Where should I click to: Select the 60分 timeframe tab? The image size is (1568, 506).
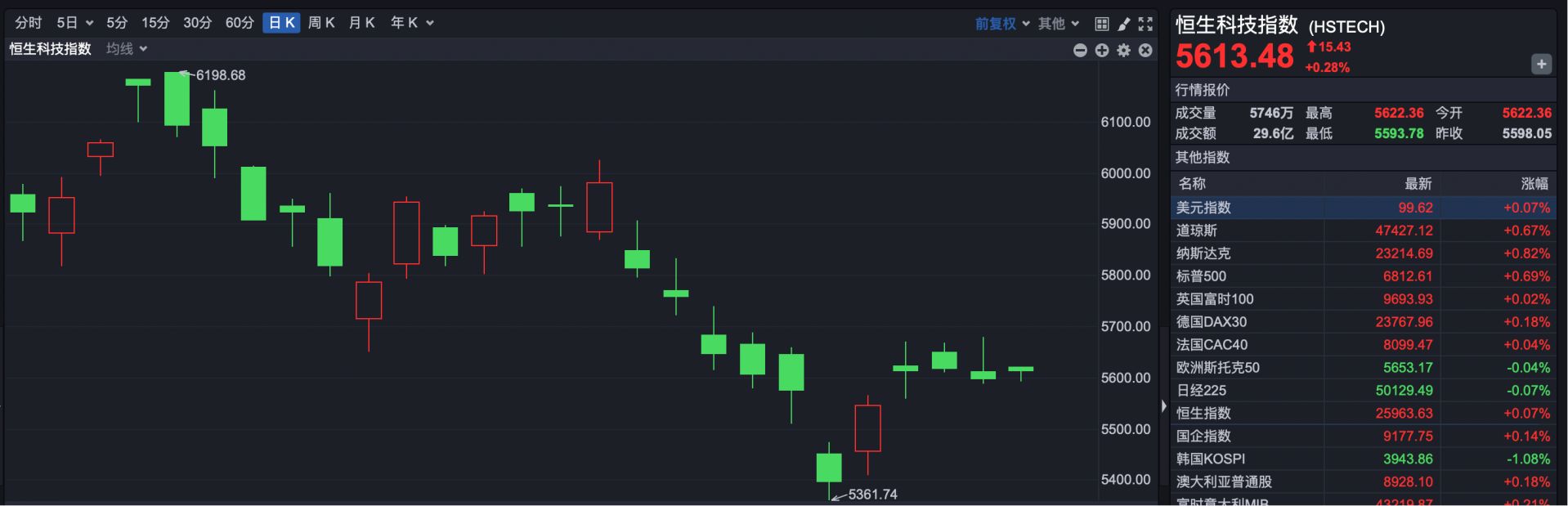[x=240, y=23]
